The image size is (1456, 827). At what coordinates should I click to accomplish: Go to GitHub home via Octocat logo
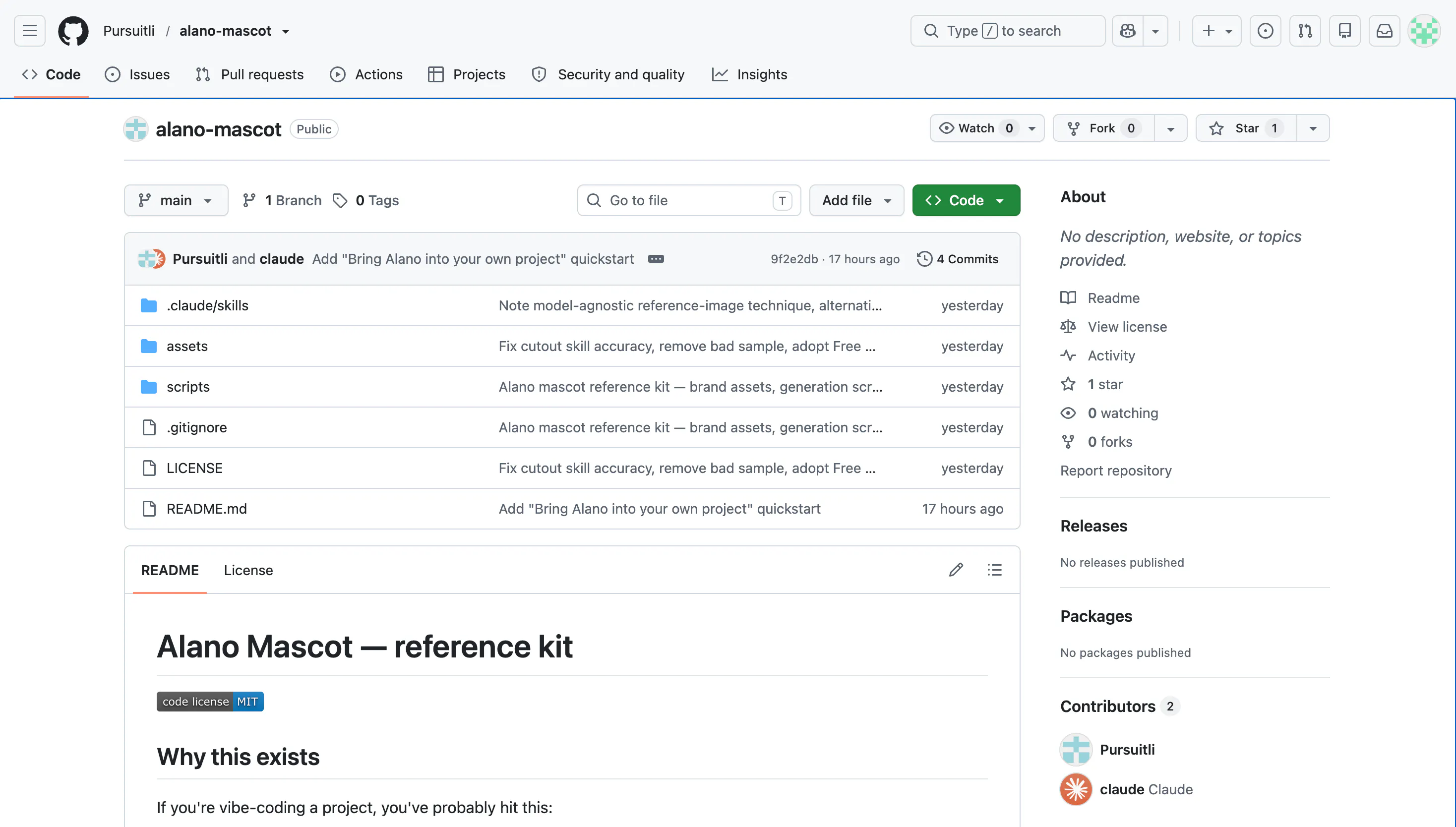click(73, 31)
